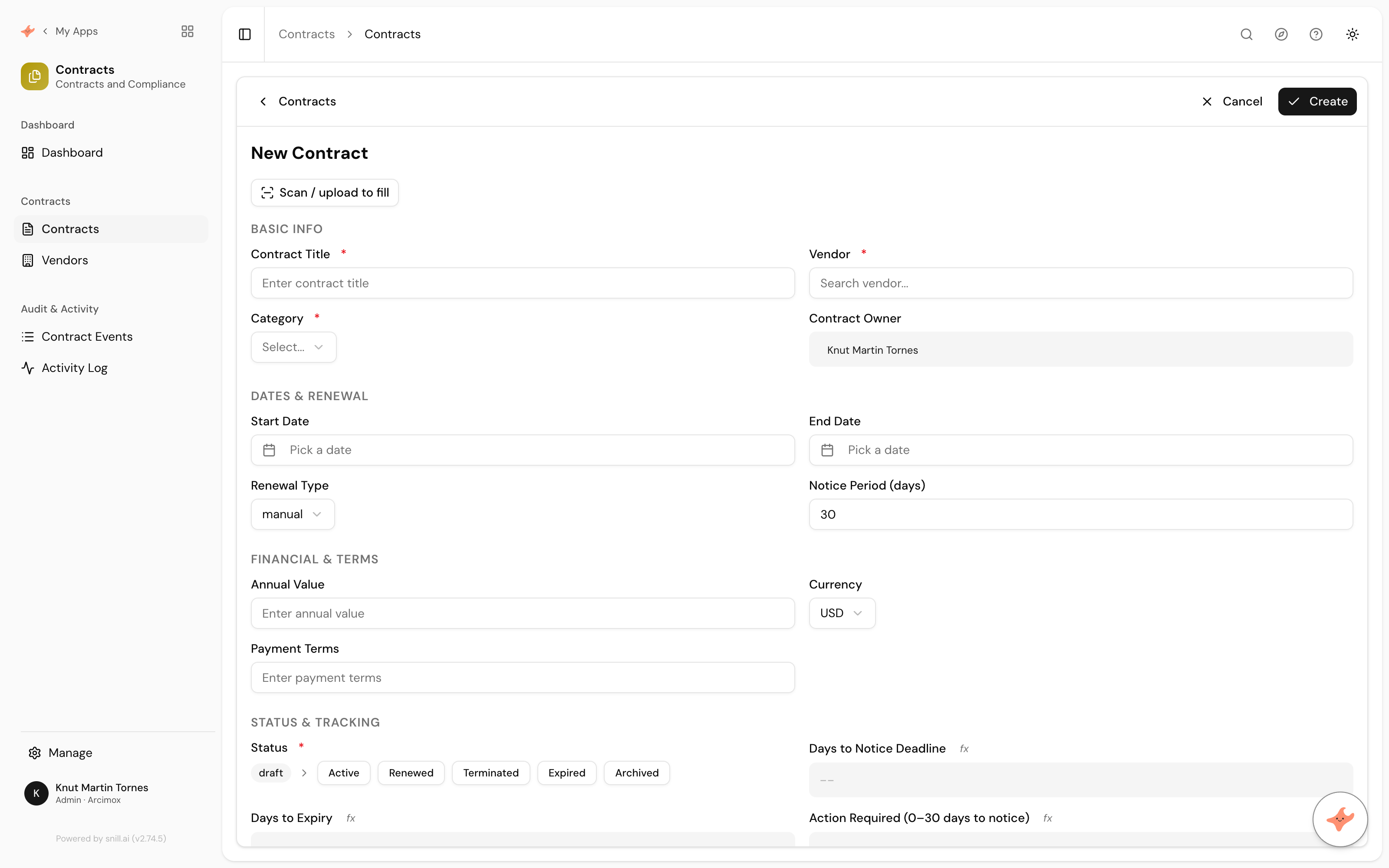Set status to Active
The width and height of the screenshot is (1389, 868).
(343, 773)
